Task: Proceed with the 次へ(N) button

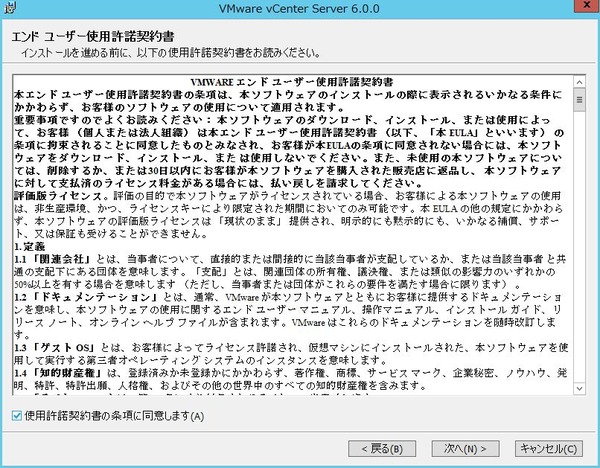Action: coord(465,448)
